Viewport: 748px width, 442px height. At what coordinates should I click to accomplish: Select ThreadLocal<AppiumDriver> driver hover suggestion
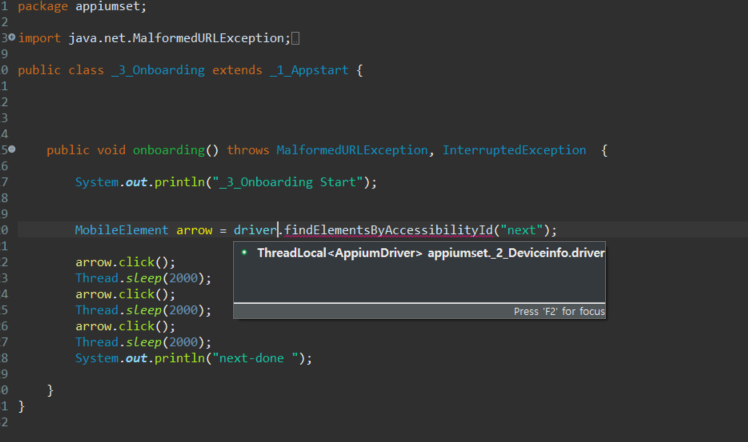431,253
